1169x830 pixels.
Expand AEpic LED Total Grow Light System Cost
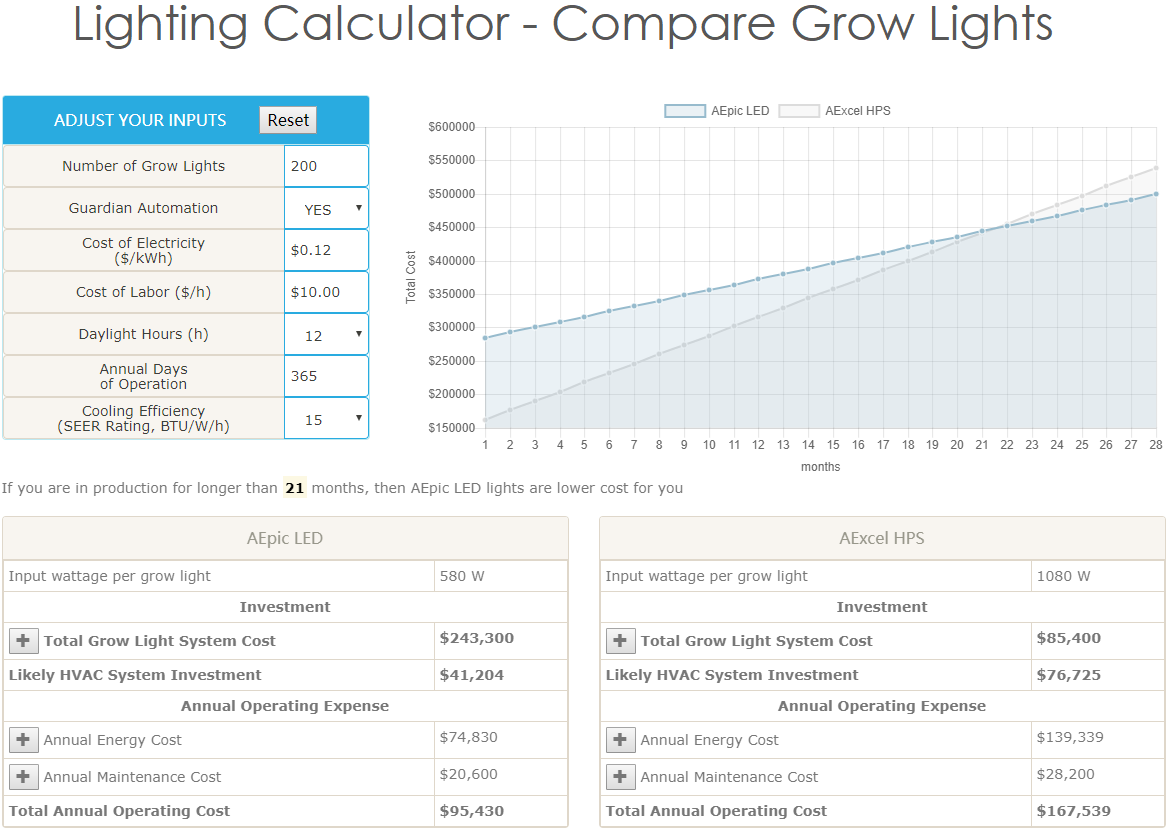(x=23, y=641)
